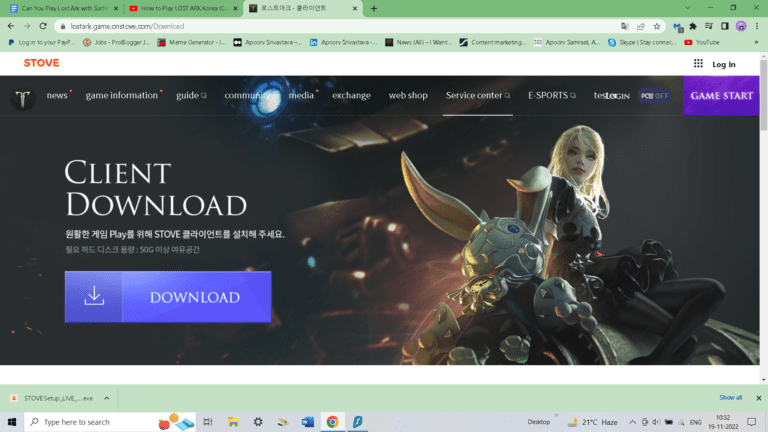The height and width of the screenshot is (432, 768).
Task: Open the news menu
Action: [57, 96]
